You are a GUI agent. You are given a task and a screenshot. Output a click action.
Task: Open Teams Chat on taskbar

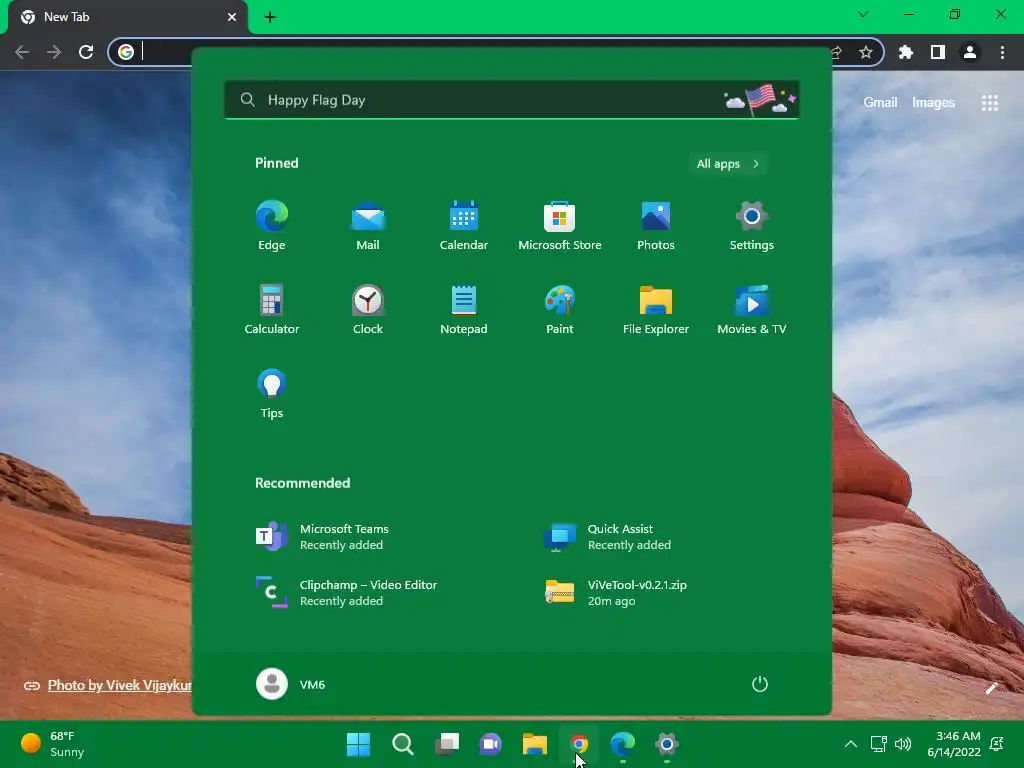pos(491,744)
